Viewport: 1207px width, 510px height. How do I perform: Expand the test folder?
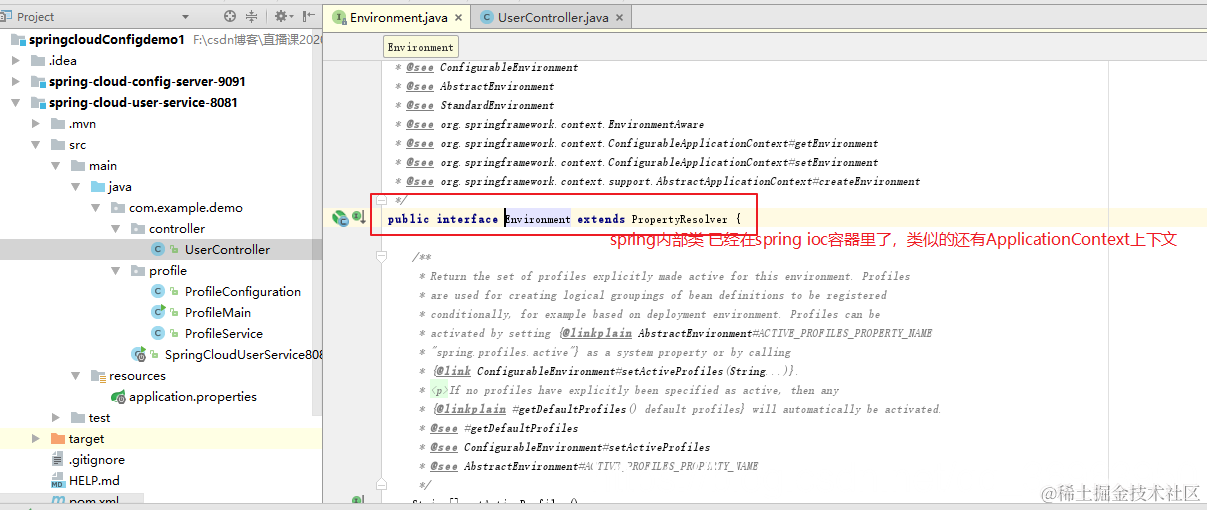coord(55,417)
